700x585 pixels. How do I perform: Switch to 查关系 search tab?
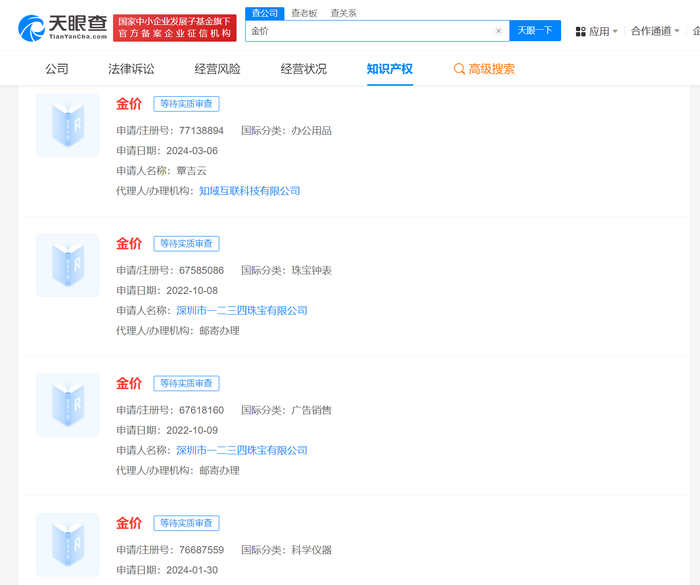[343, 13]
